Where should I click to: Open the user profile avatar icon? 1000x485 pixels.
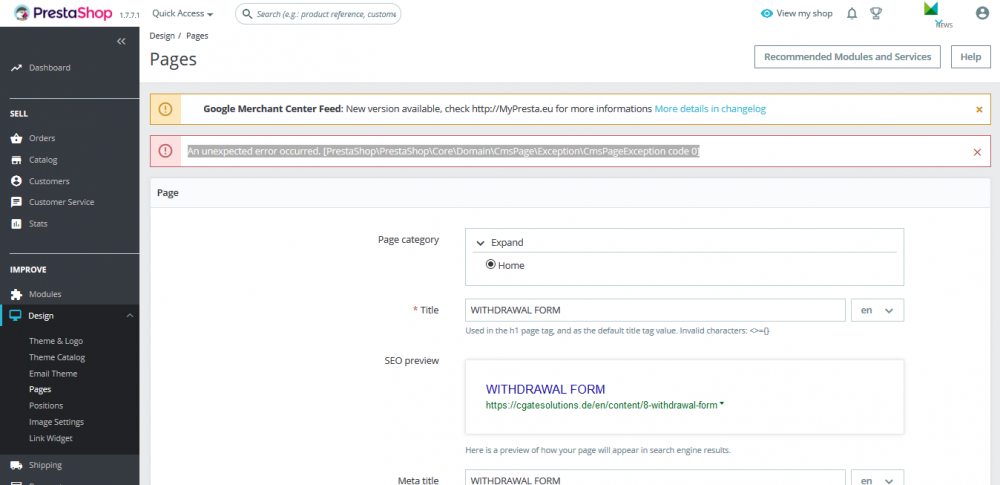pyautogui.click(x=982, y=13)
